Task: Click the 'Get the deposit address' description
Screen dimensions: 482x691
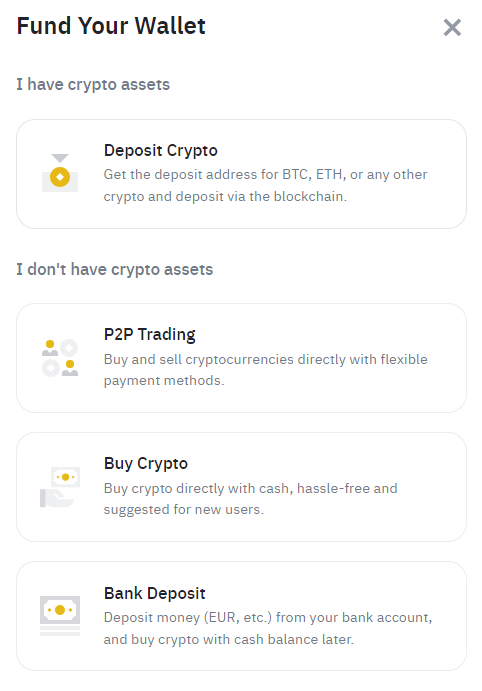Action: click(x=265, y=185)
